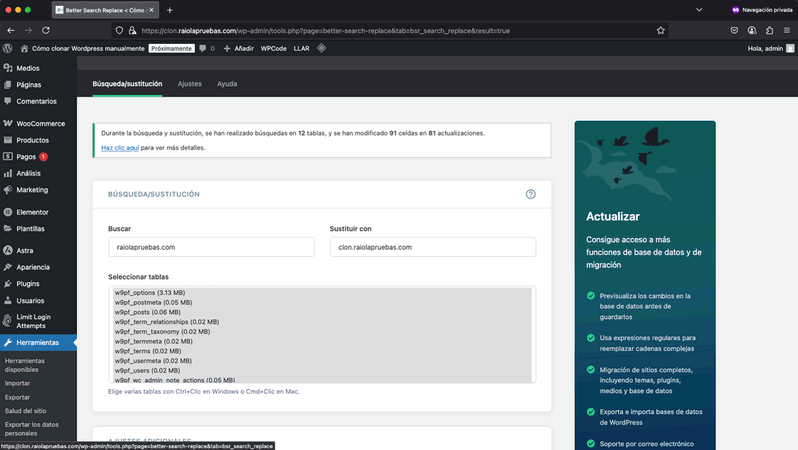
Task: Switch to Búsqueda/sustitución tab
Action: coord(127,84)
